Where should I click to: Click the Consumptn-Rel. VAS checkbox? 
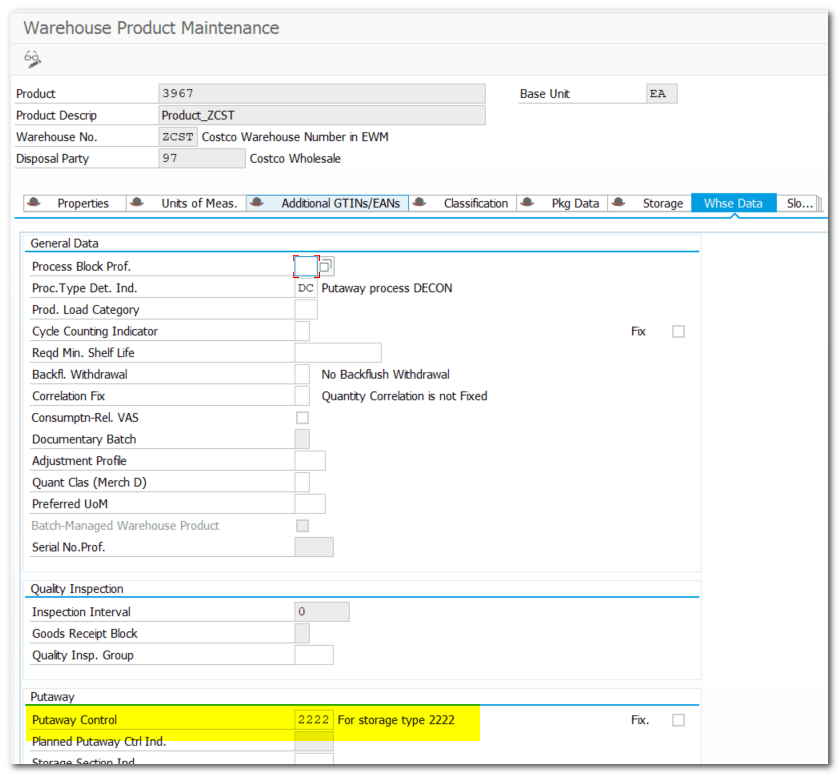302,417
